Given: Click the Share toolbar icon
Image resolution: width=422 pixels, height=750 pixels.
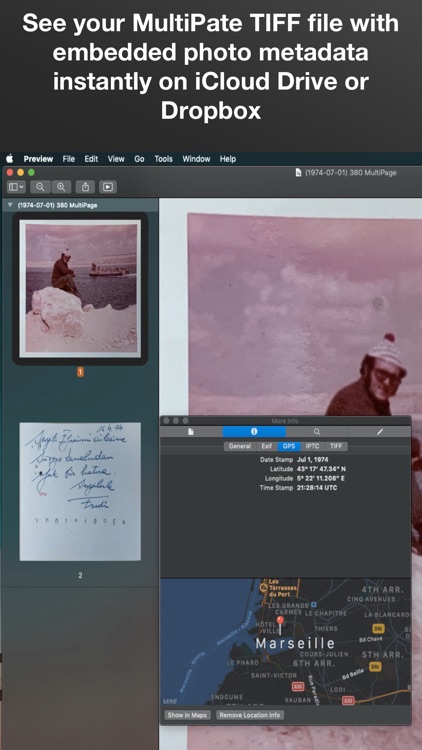Looking at the screenshot, I should (85, 187).
